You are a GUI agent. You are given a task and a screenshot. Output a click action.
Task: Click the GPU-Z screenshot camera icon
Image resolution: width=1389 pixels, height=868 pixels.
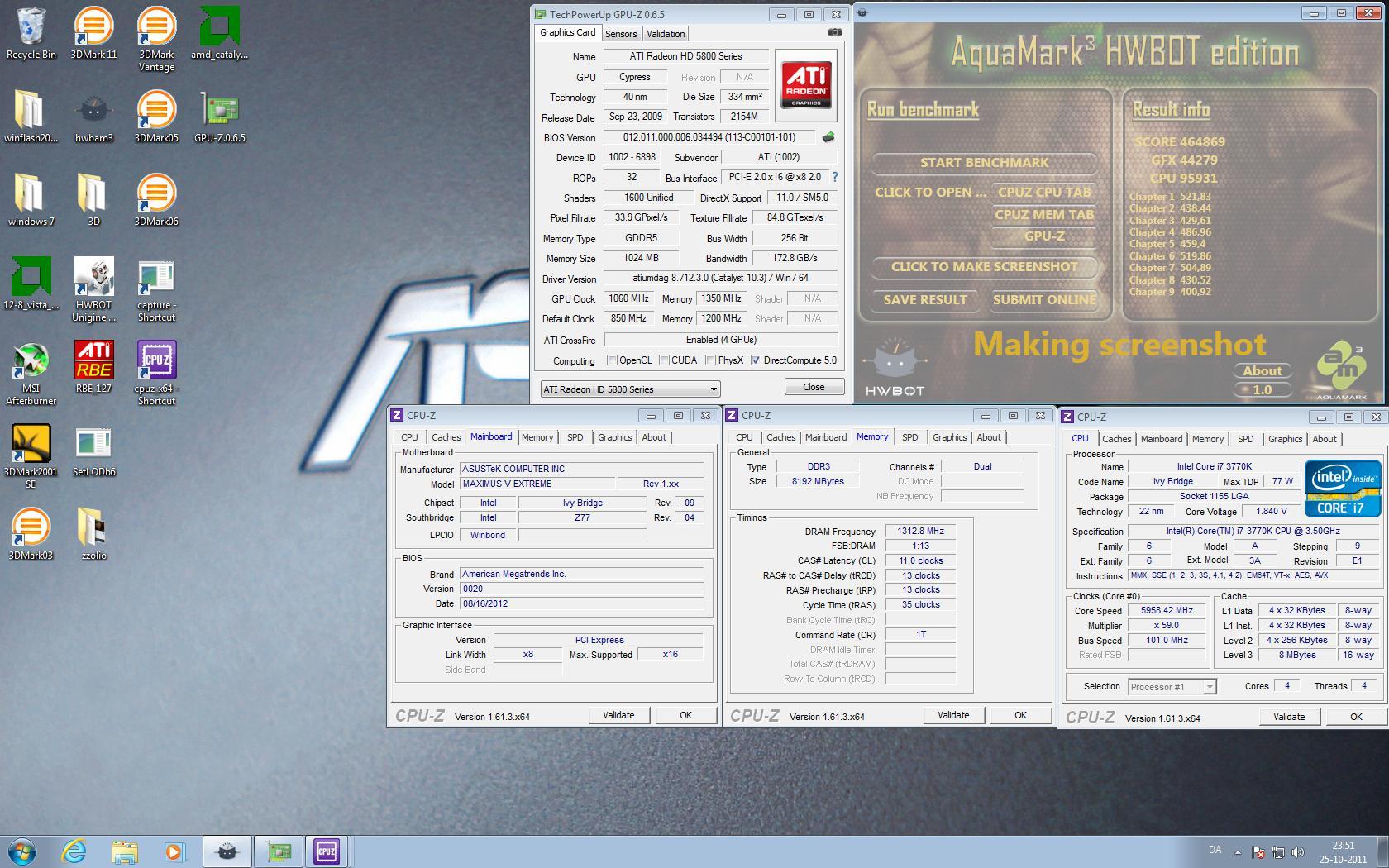[835, 32]
